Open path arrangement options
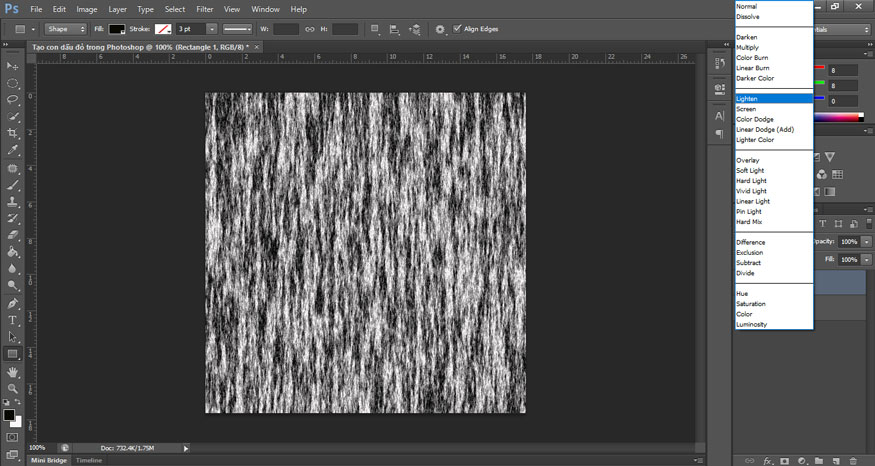The image size is (875, 466). click(x=415, y=29)
